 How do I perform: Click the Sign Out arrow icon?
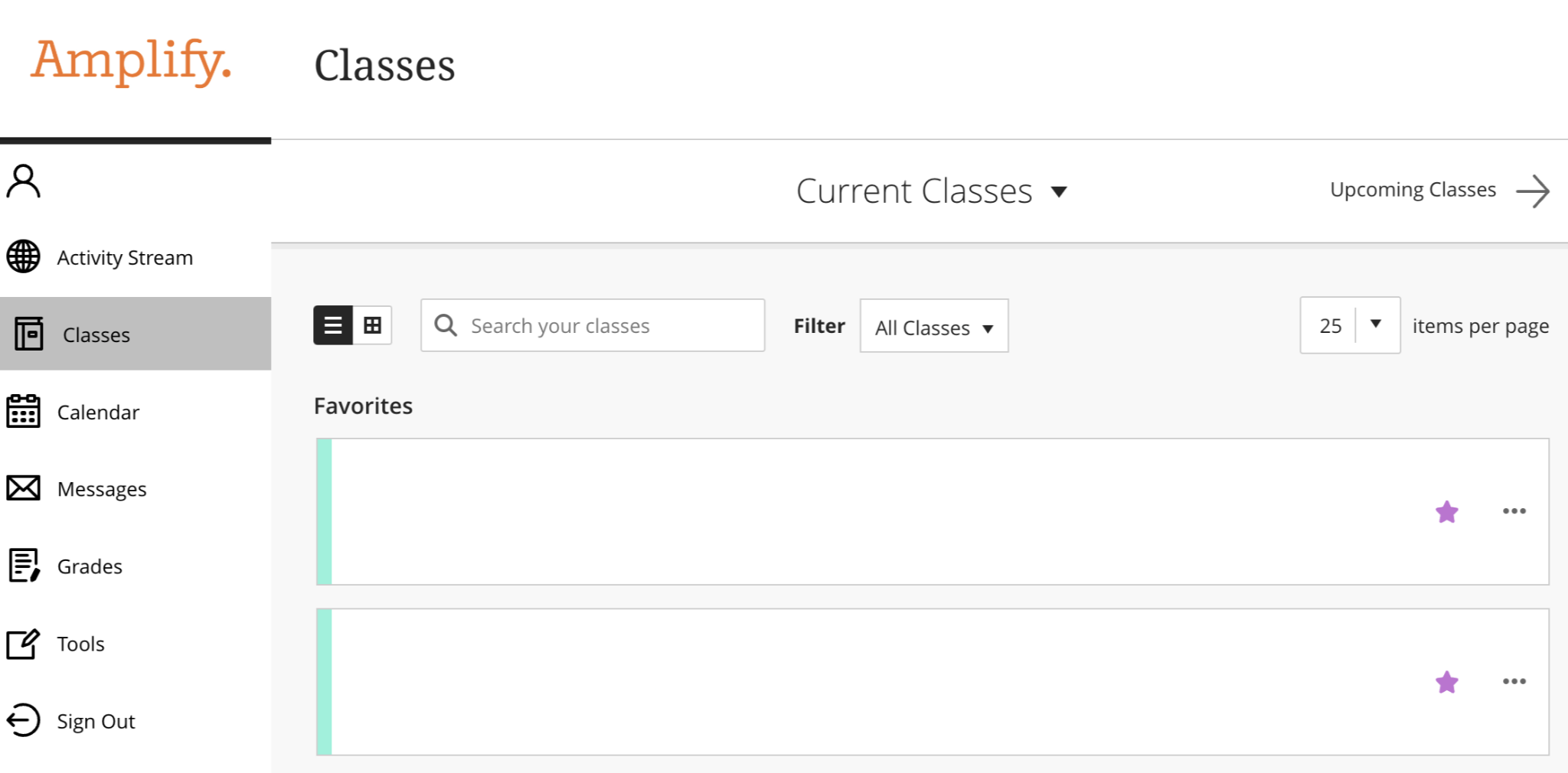24,720
